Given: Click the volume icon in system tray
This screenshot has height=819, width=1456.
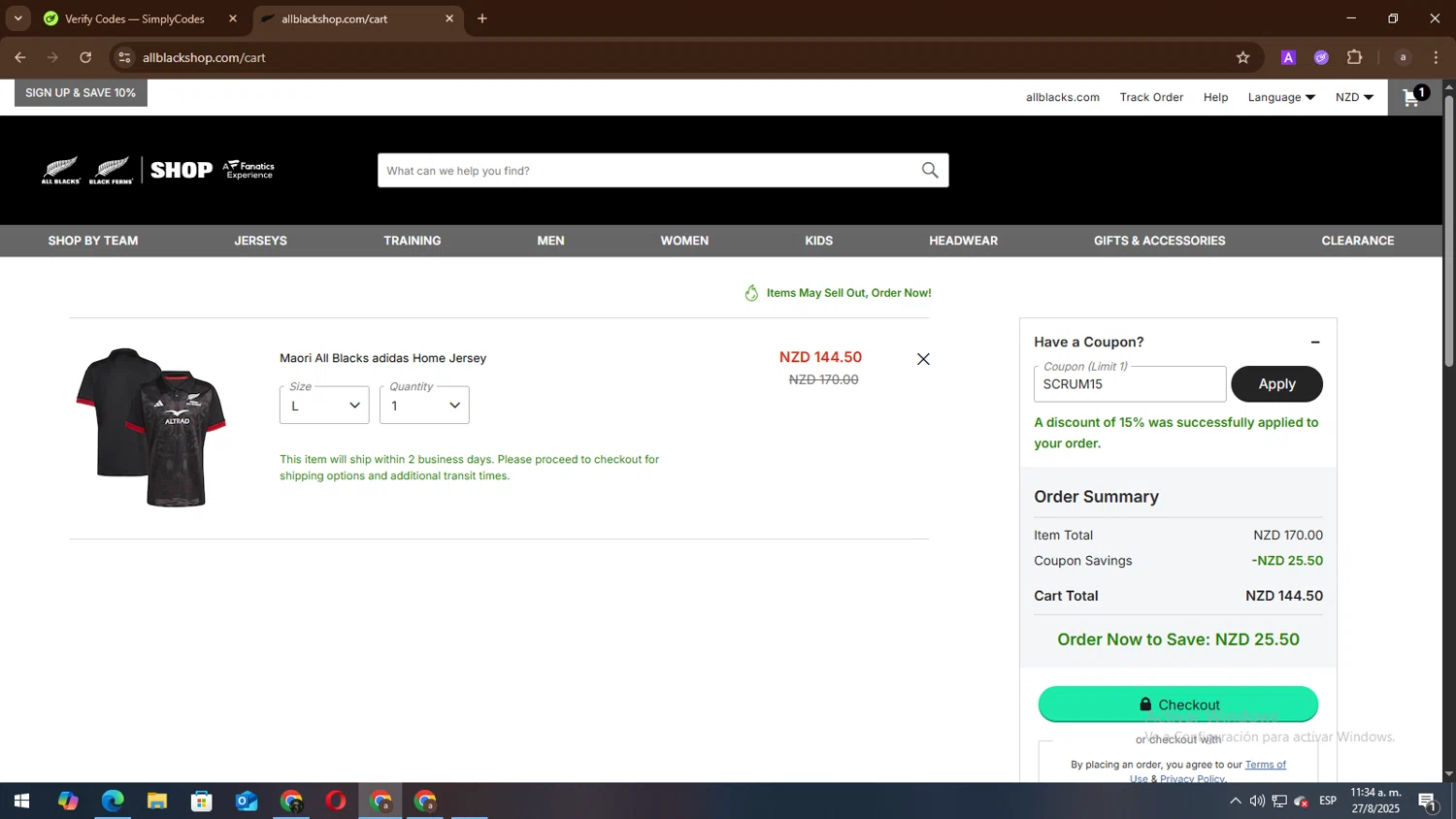Looking at the screenshot, I should click(1257, 802).
